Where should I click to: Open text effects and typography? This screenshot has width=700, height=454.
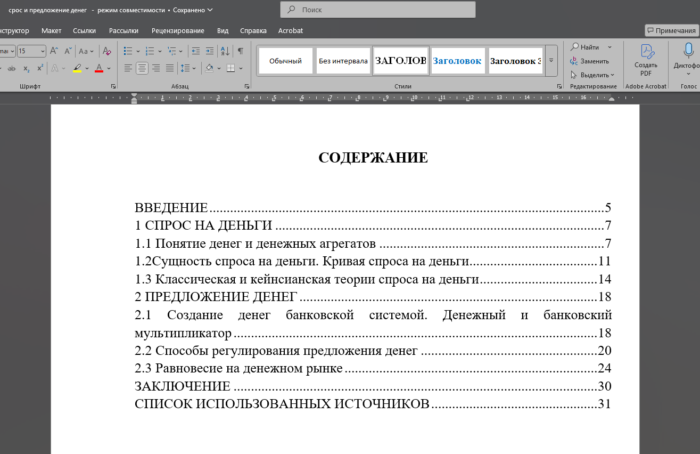pos(55,68)
